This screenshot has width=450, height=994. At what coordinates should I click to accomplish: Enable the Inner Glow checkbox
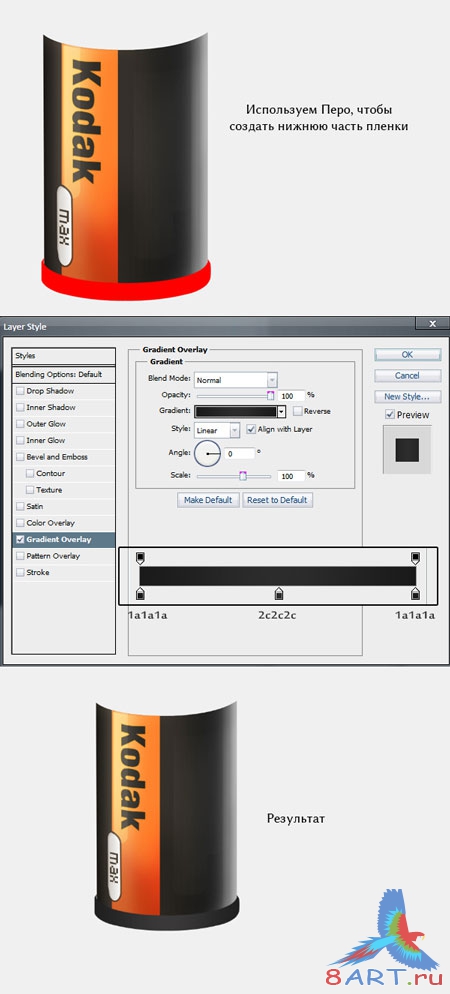tap(20, 441)
